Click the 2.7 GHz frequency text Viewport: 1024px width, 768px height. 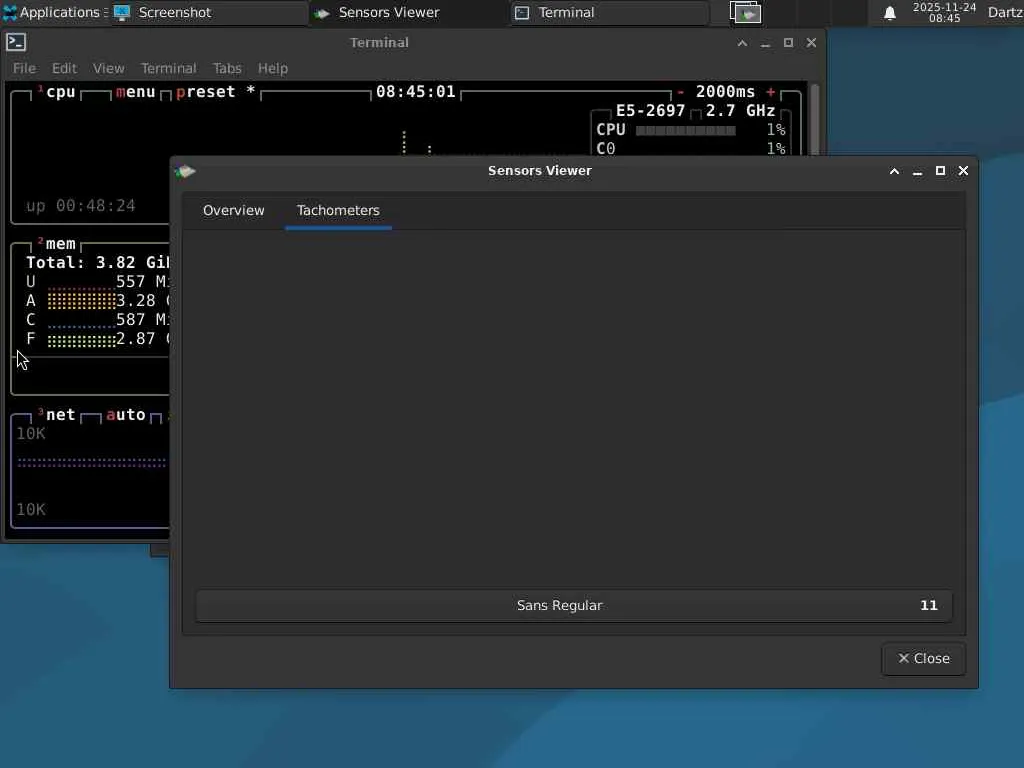(741, 110)
